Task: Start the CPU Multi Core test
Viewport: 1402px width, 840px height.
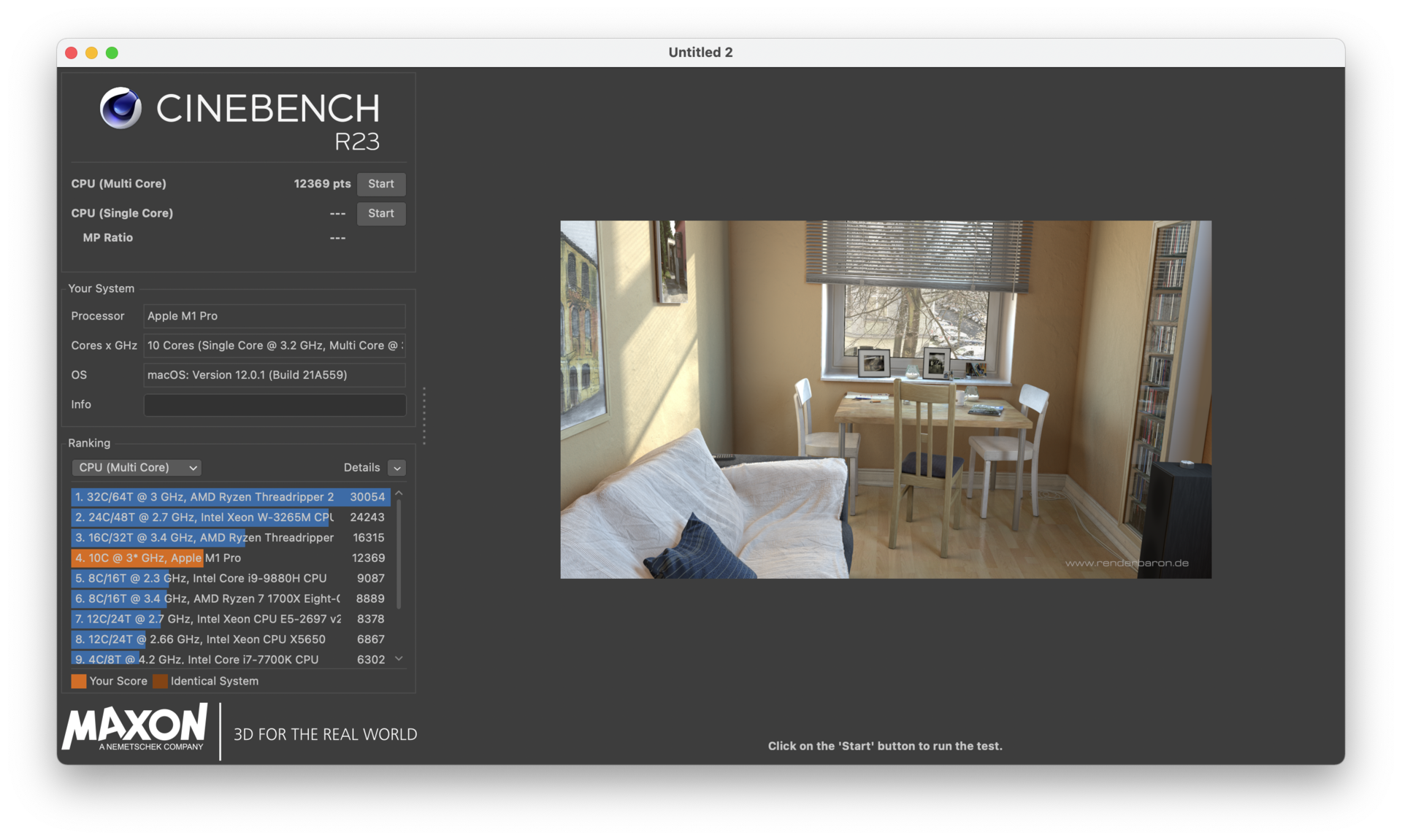Action: pos(380,184)
